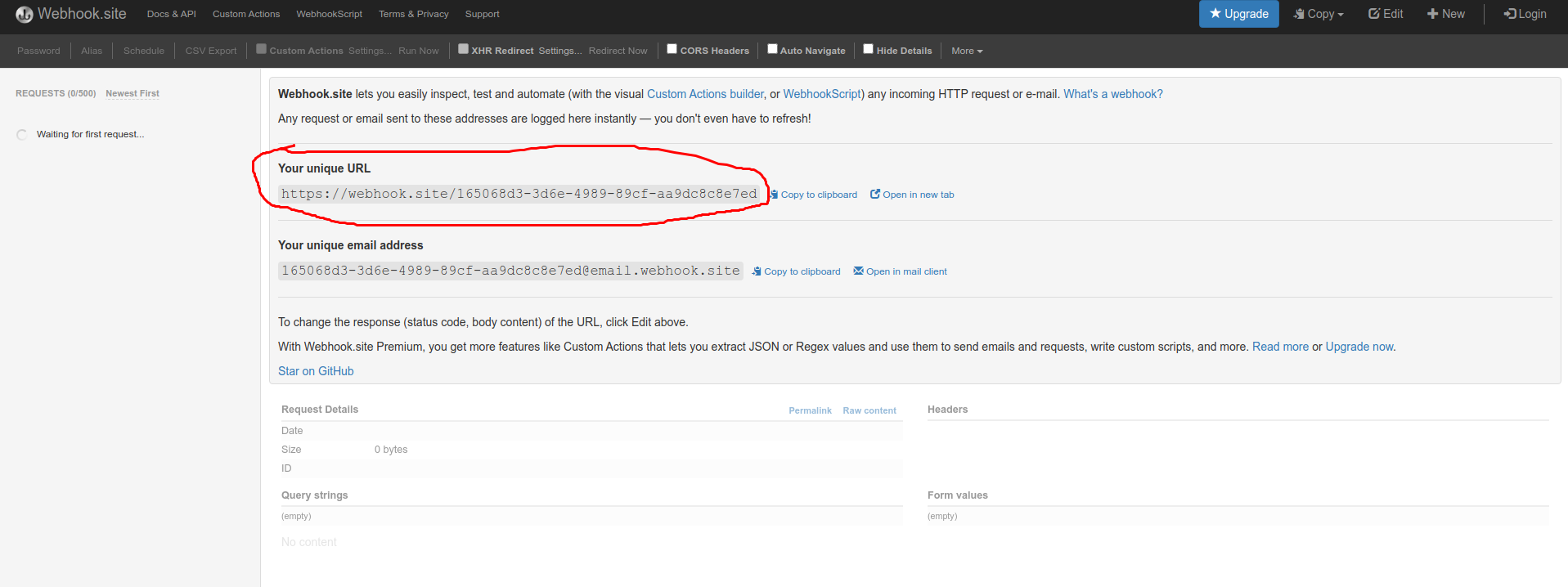This screenshot has height=587, width=1568.
Task: Enable the XHR Redirect checkbox
Action: (x=463, y=49)
